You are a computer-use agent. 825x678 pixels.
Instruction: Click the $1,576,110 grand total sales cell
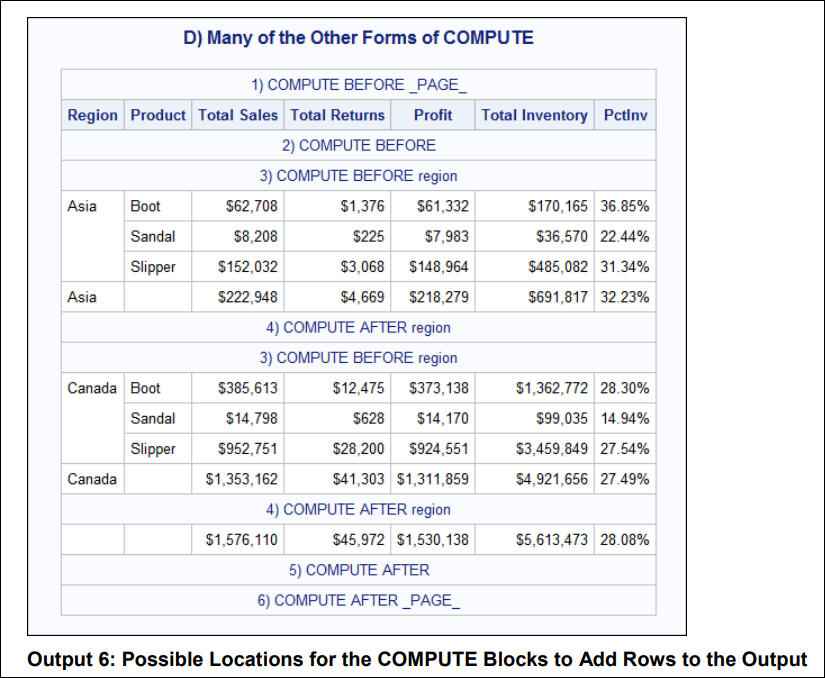coord(242,540)
